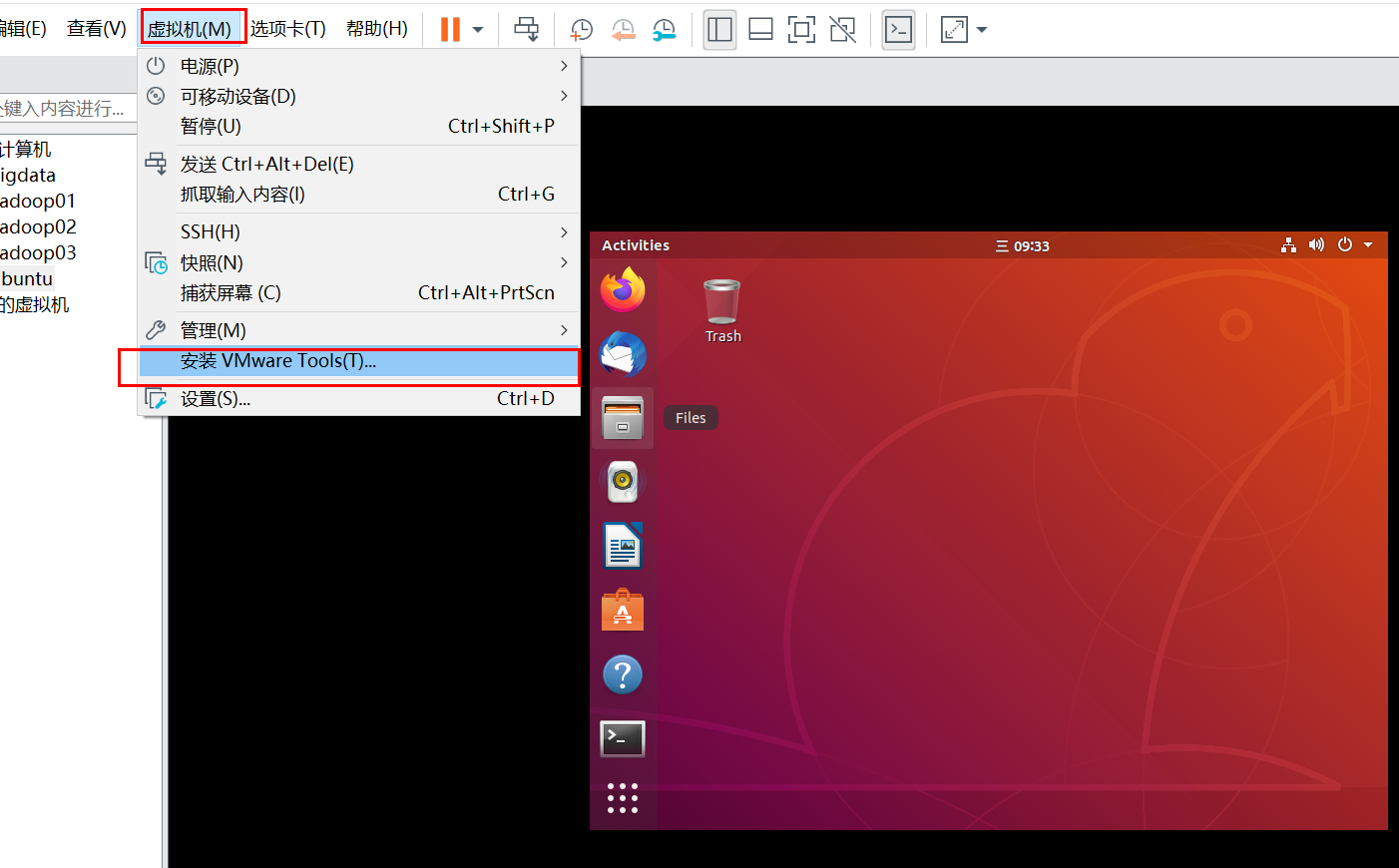Open the 查看(V) menu
1399x868 pixels.
[x=97, y=29]
